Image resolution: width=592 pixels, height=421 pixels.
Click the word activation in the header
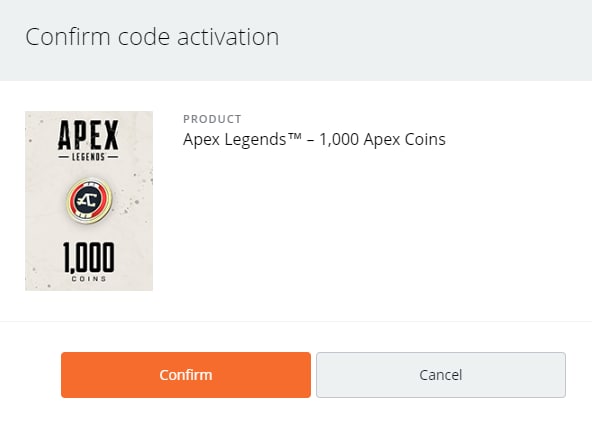pyautogui.click(x=228, y=37)
